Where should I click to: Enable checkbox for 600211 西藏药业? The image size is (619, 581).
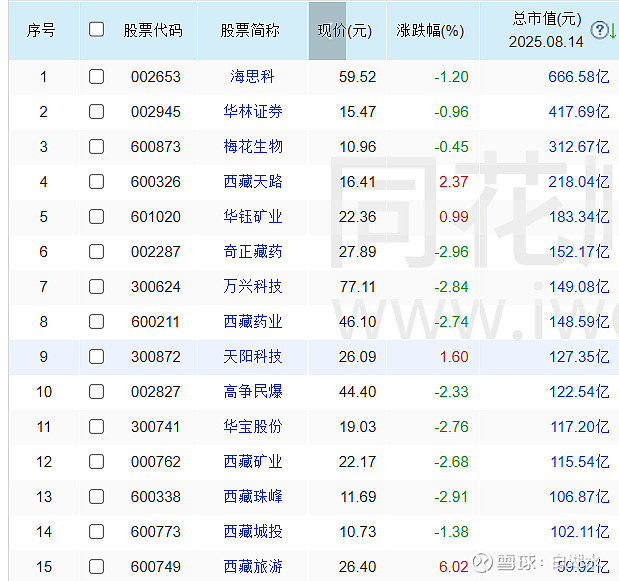point(96,322)
